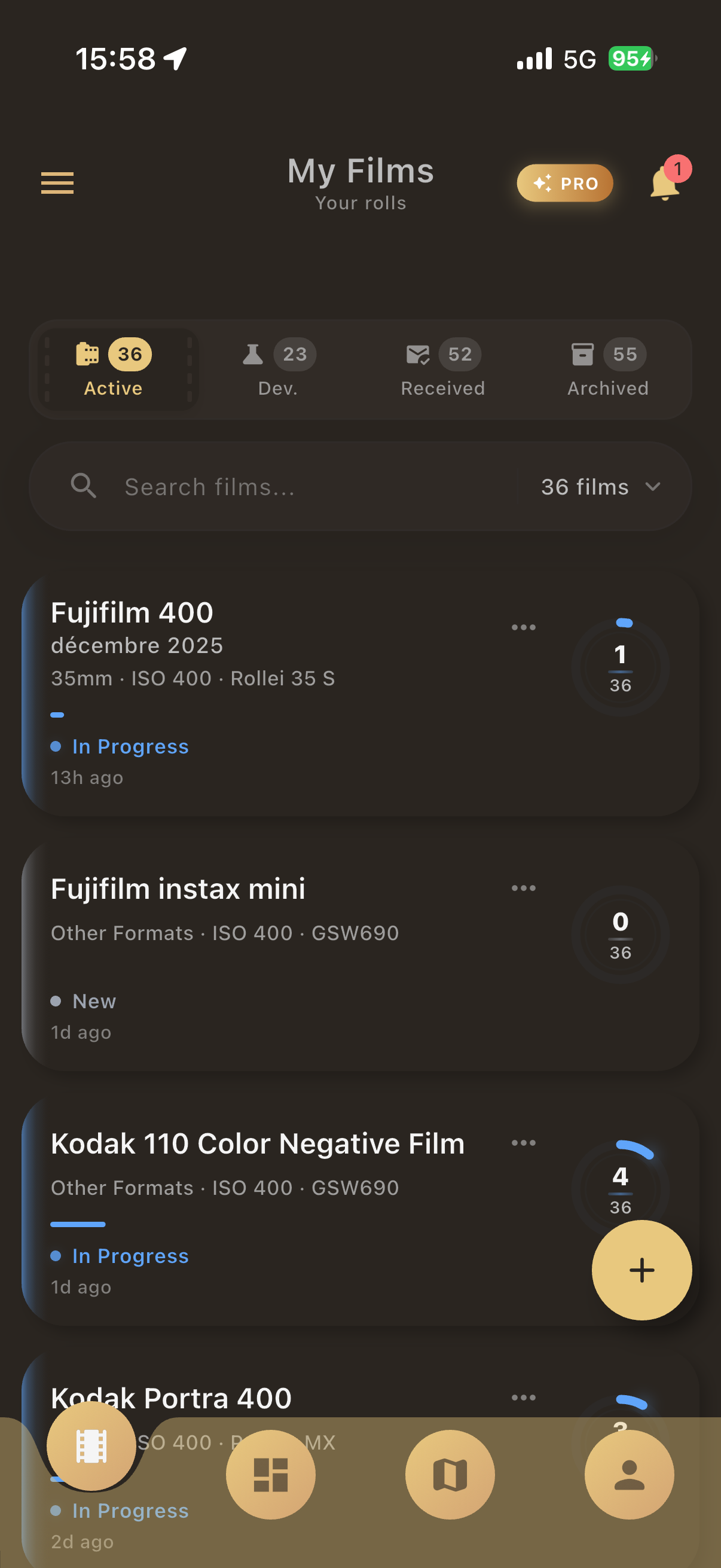This screenshot has width=721, height=1568.
Task: Tap the Fujifilm 400 frame counter ring
Action: [620, 667]
